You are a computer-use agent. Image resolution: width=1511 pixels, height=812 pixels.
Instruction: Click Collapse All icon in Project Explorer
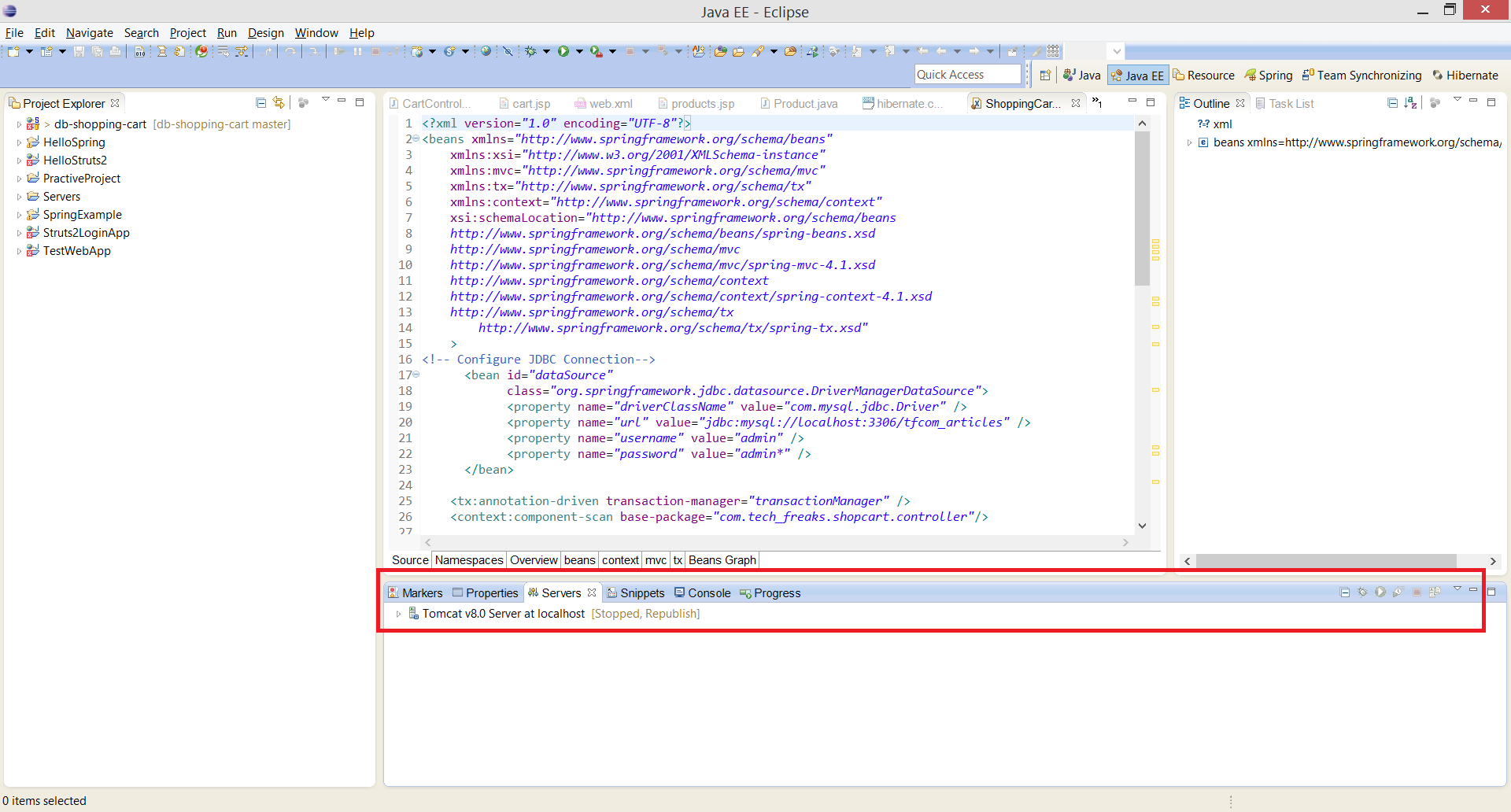[x=260, y=102]
